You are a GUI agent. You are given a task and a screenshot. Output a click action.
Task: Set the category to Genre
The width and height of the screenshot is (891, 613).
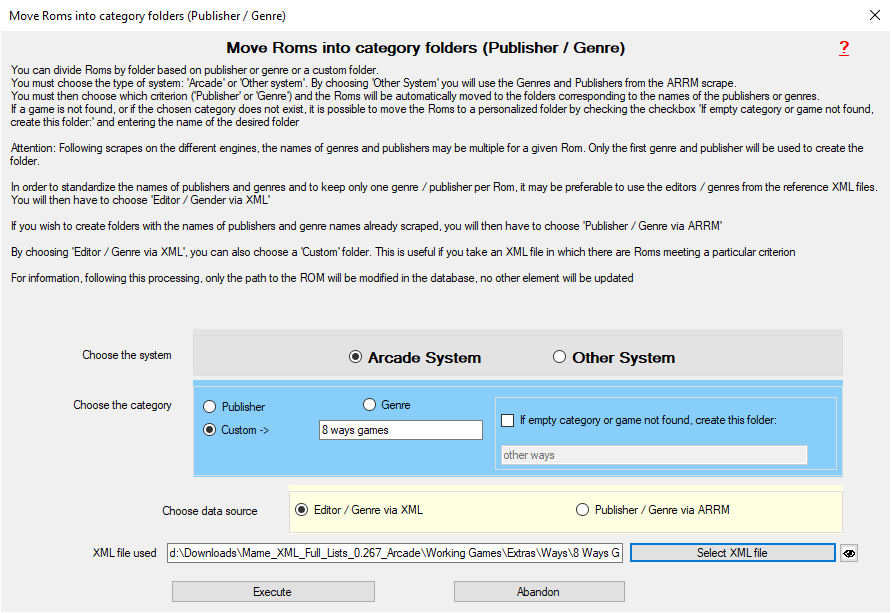click(x=369, y=405)
